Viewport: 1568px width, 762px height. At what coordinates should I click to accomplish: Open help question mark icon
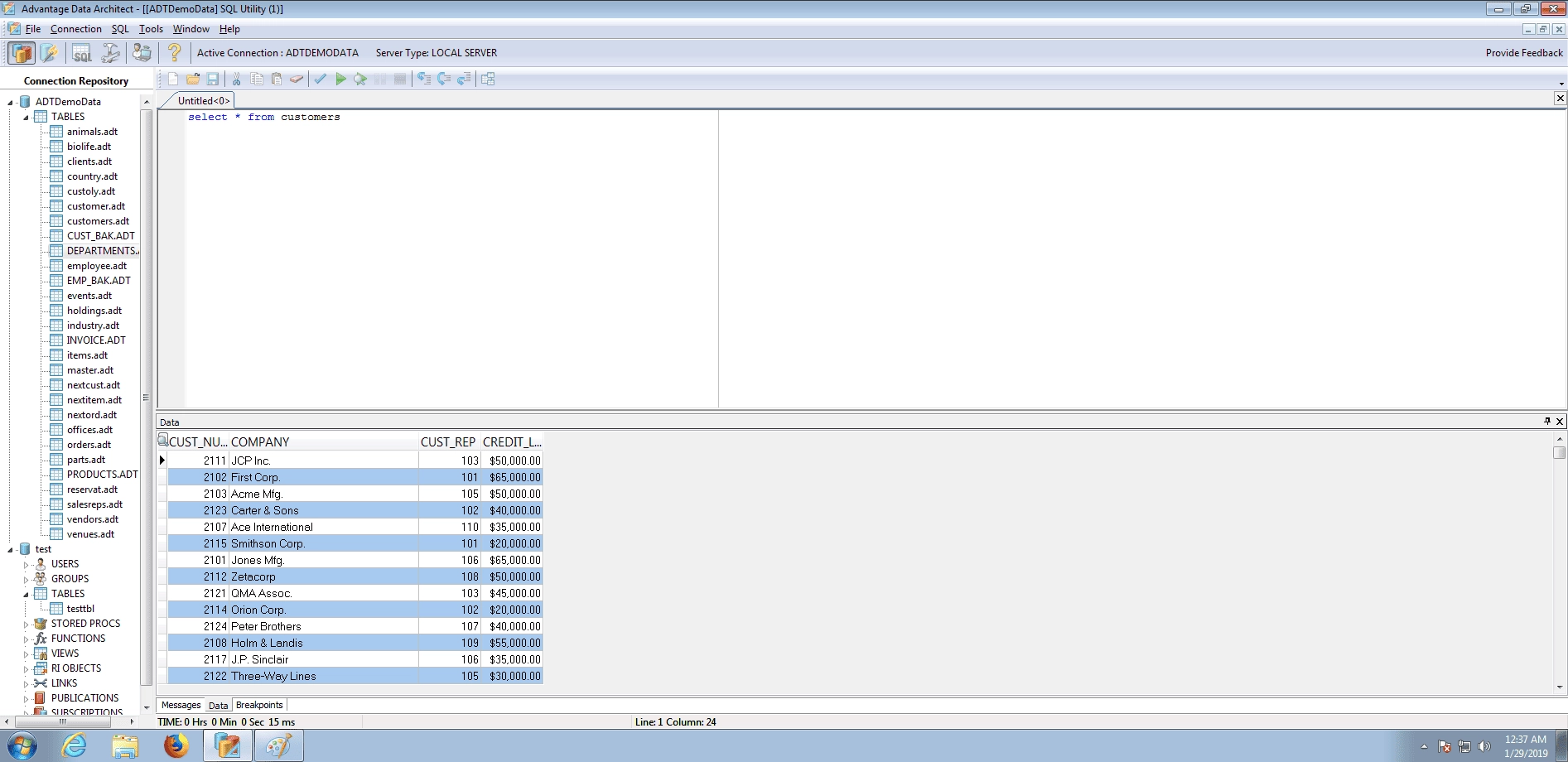(174, 53)
